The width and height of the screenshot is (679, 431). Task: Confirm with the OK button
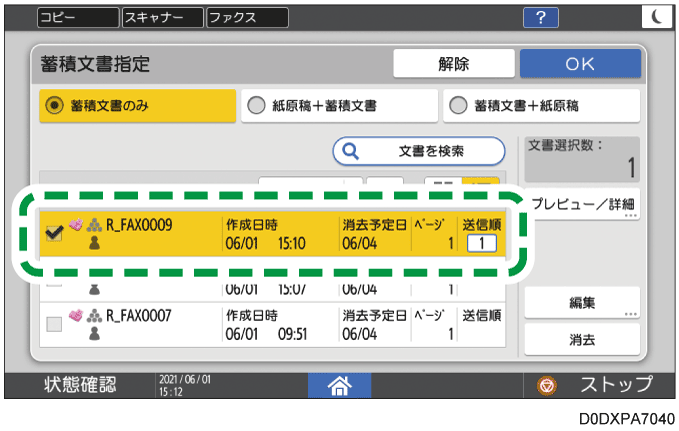click(580, 64)
